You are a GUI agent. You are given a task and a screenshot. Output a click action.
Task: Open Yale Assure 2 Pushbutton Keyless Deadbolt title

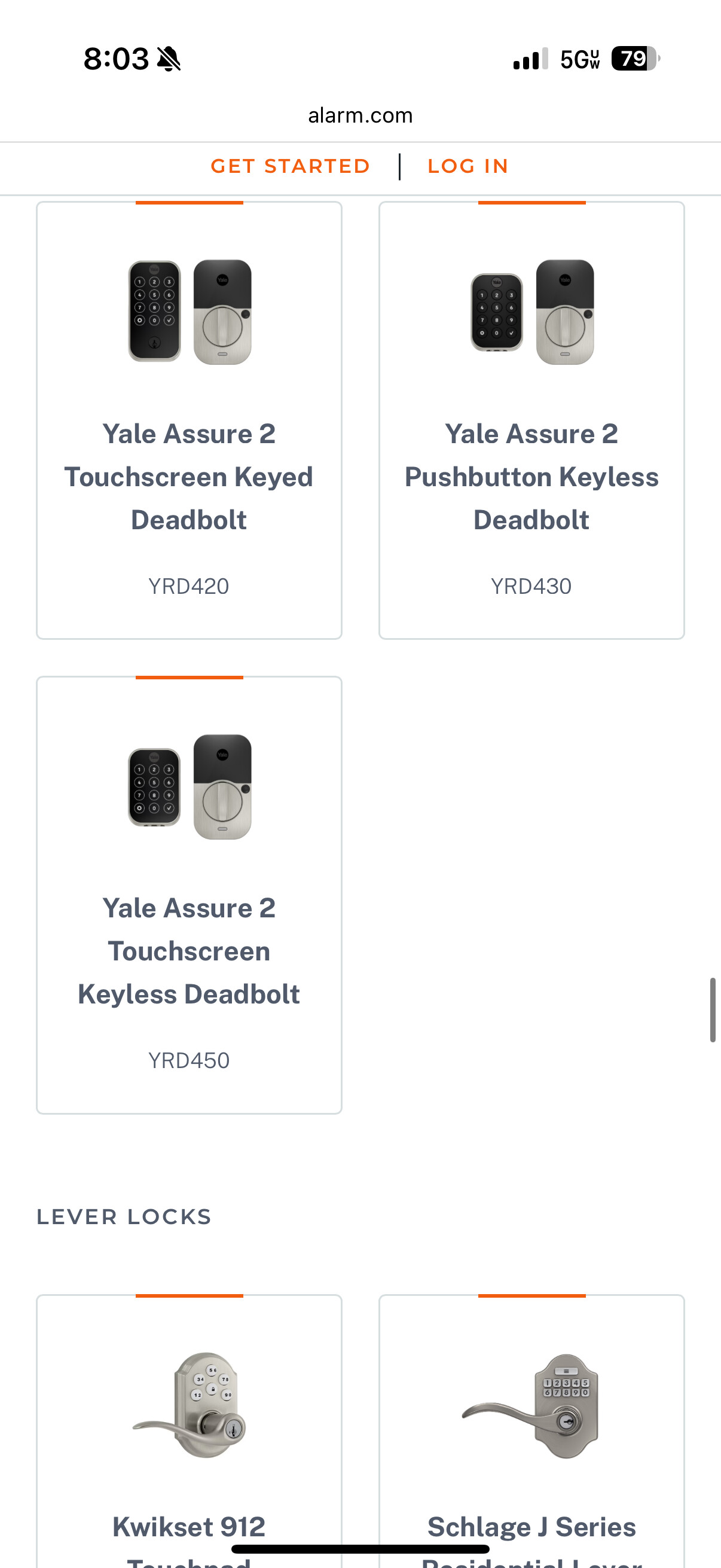click(531, 477)
